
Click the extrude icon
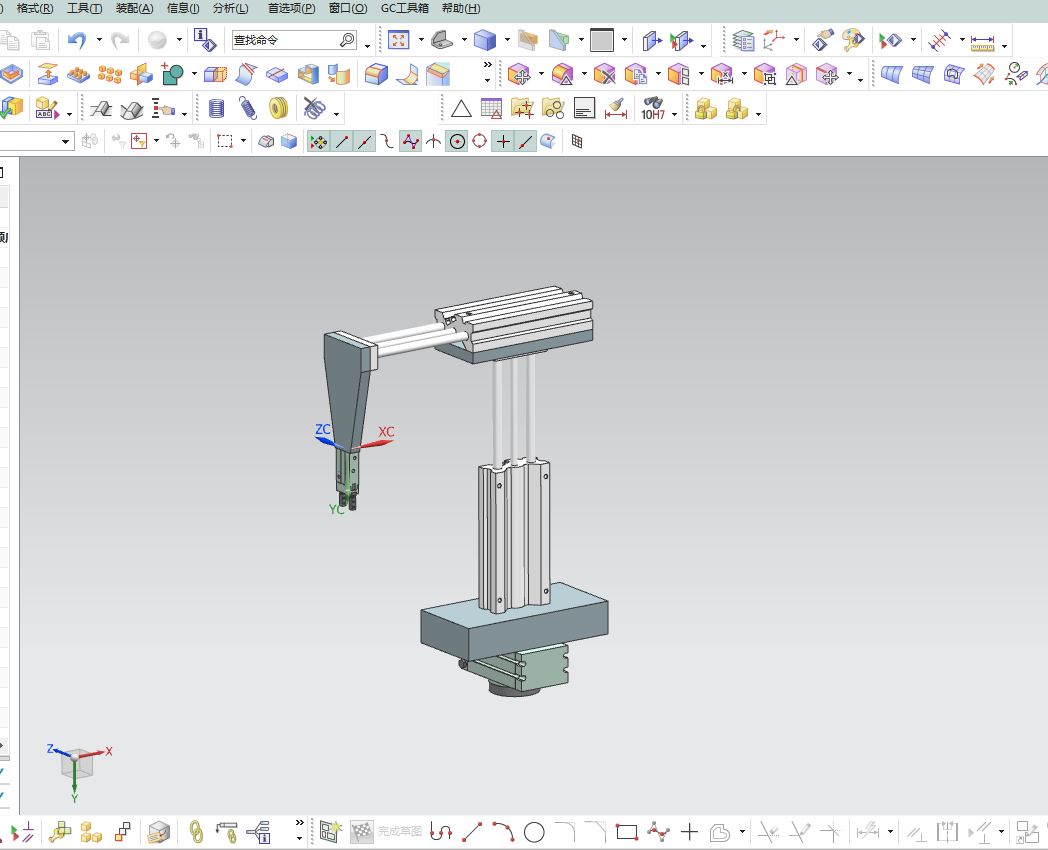coord(47,74)
